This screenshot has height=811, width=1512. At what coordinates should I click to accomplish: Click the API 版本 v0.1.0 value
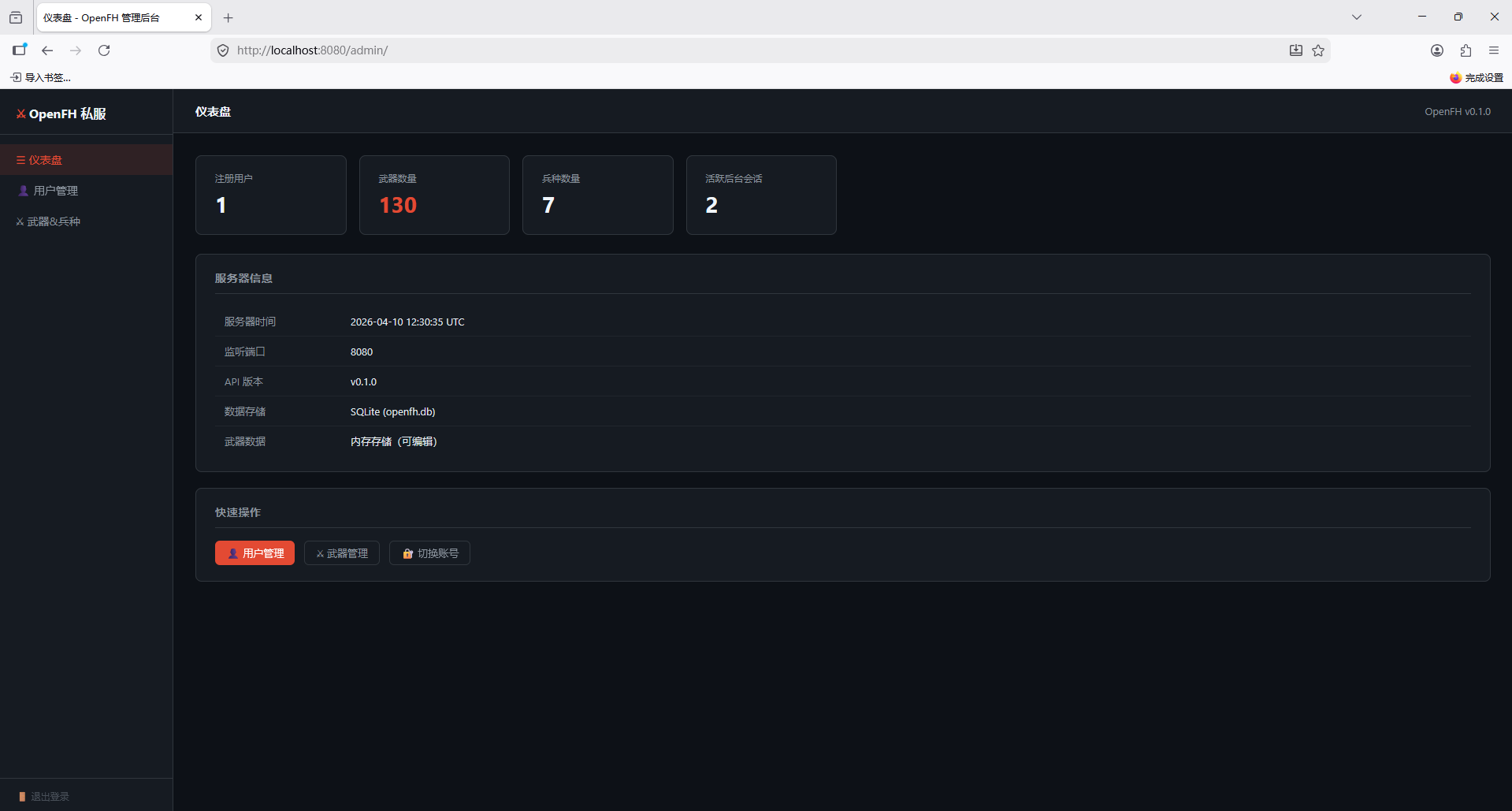(363, 381)
